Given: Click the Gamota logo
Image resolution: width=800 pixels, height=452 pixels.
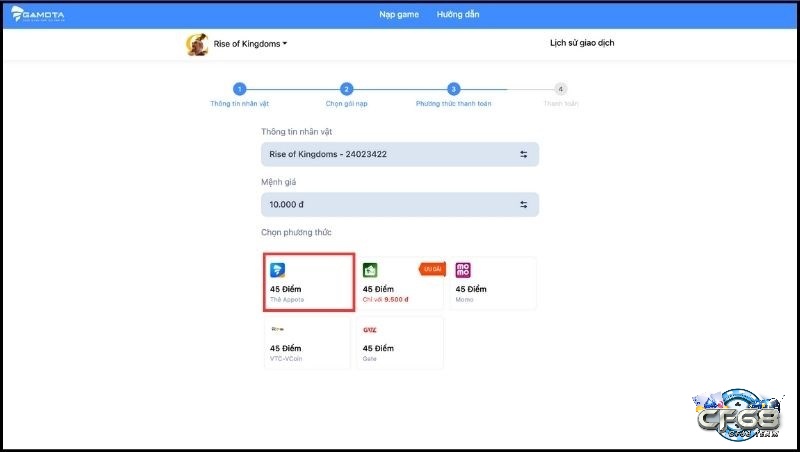Looking at the screenshot, I should click(x=38, y=14).
